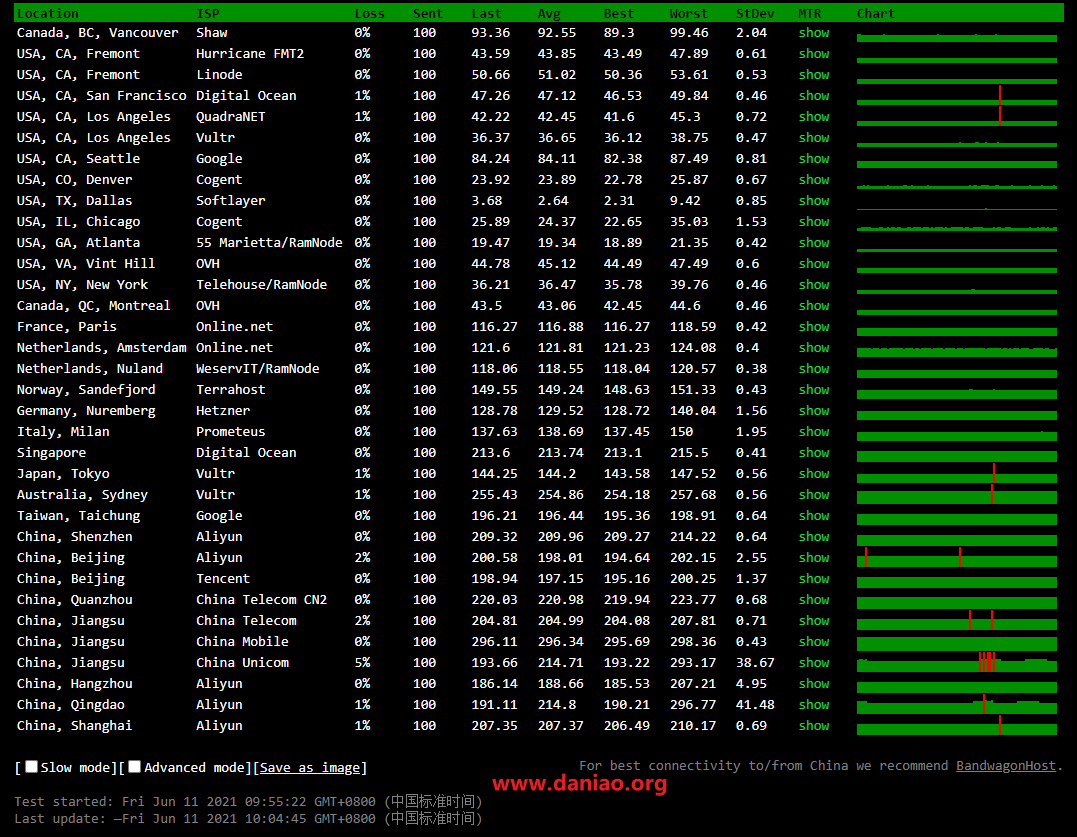Show MTR for San Francisco Digital Ocean
This screenshot has width=1077, height=837.
(814, 95)
